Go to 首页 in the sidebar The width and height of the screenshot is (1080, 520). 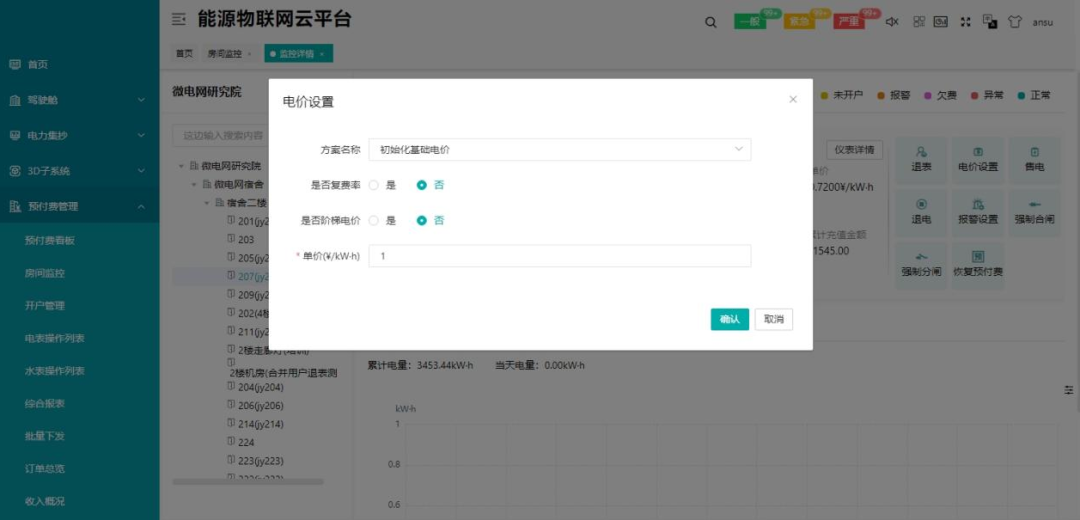tap(79, 64)
